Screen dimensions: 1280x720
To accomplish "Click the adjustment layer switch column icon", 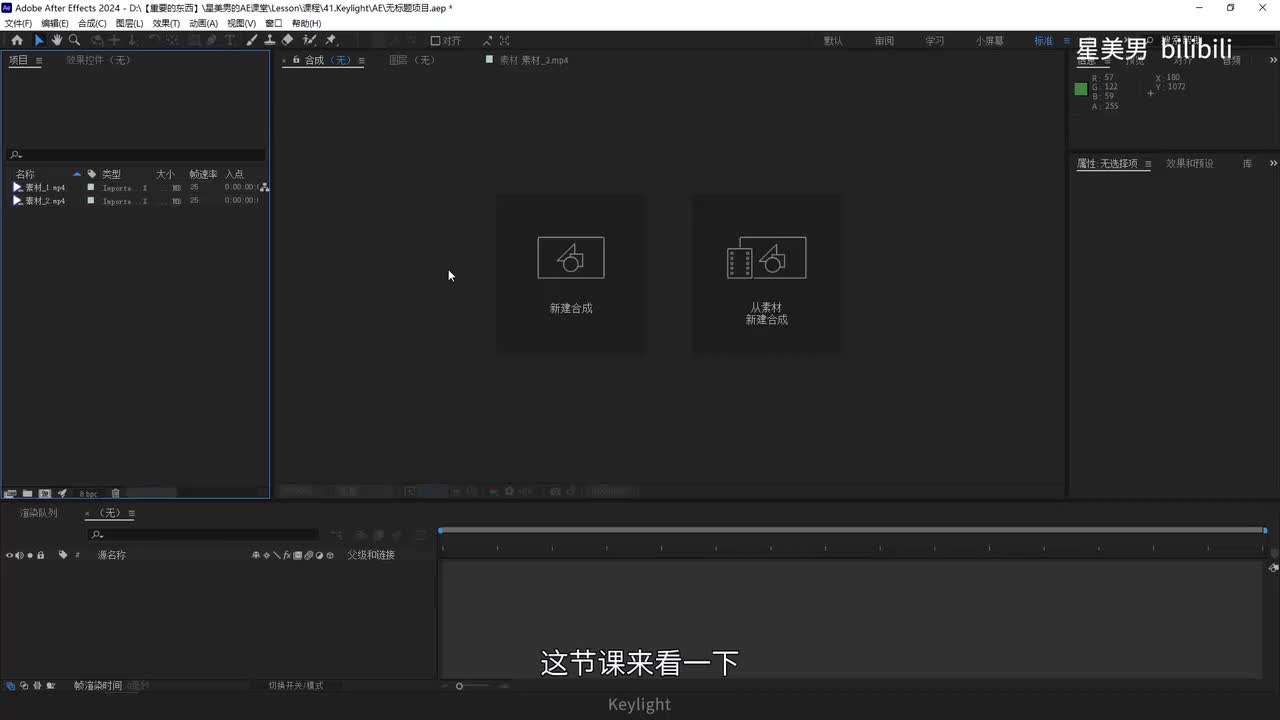I will point(319,555).
